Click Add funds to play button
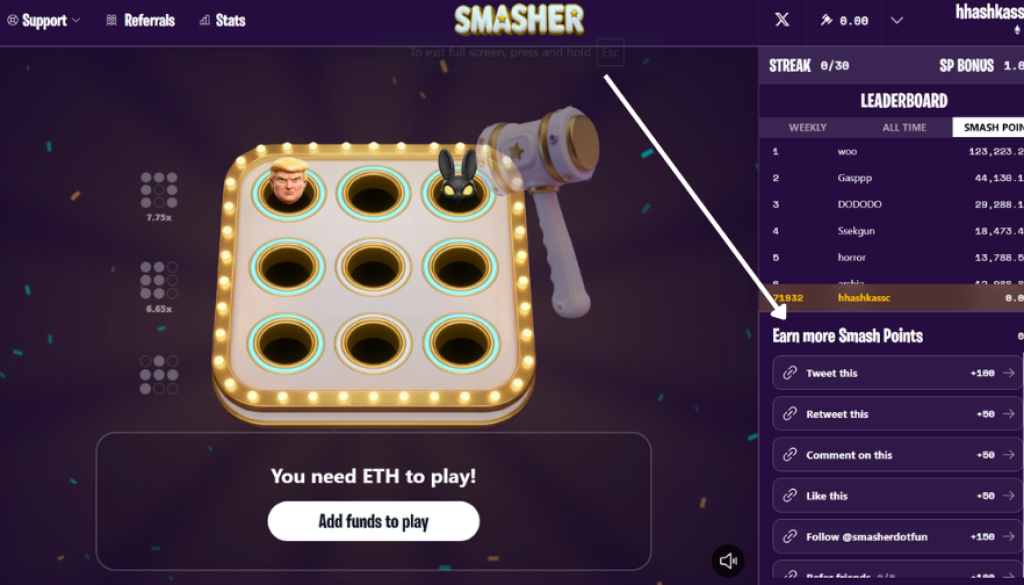This screenshot has width=1024, height=585. [x=374, y=521]
